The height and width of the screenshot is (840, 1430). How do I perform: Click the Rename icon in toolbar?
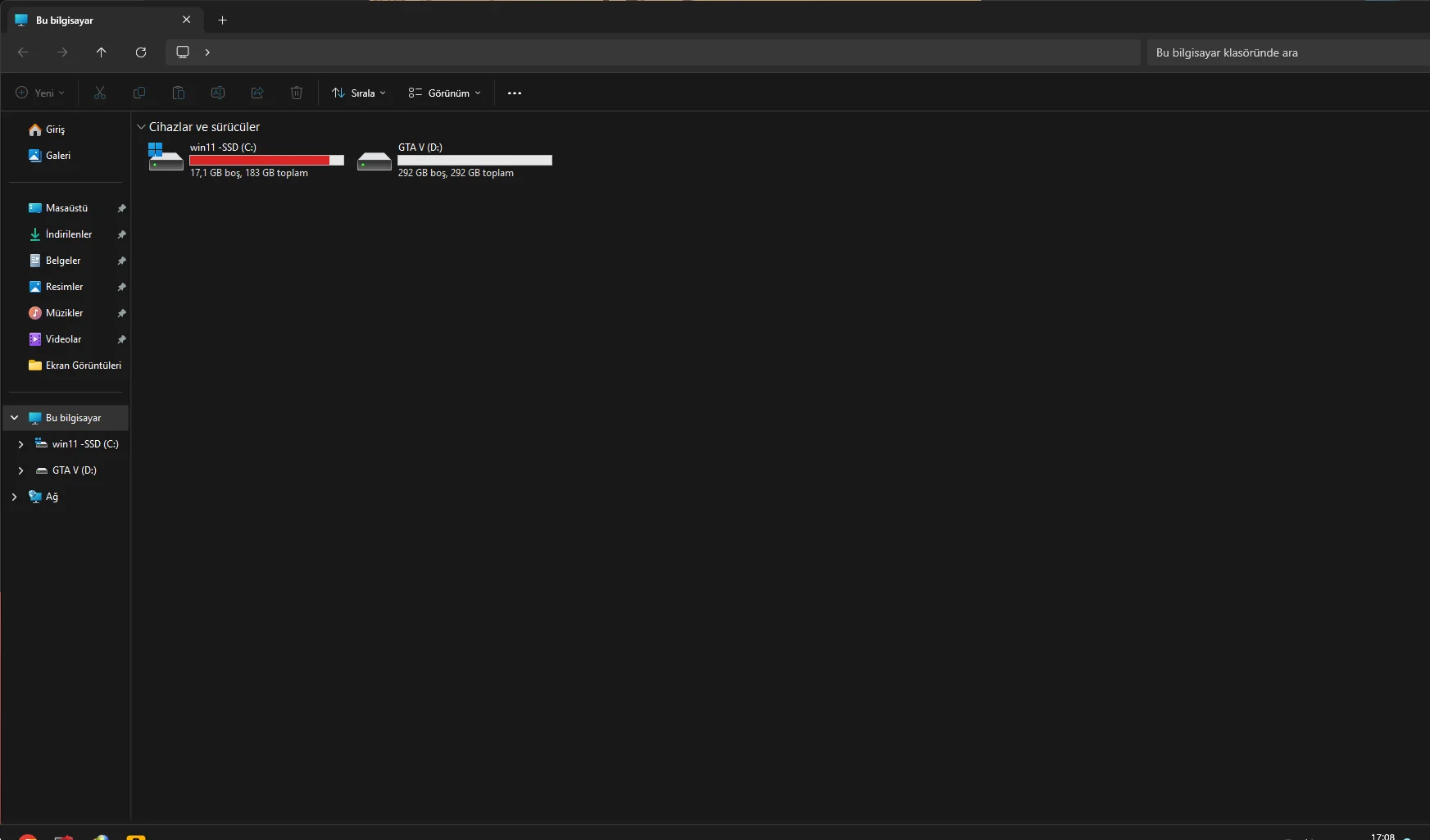click(x=218, y=93)
